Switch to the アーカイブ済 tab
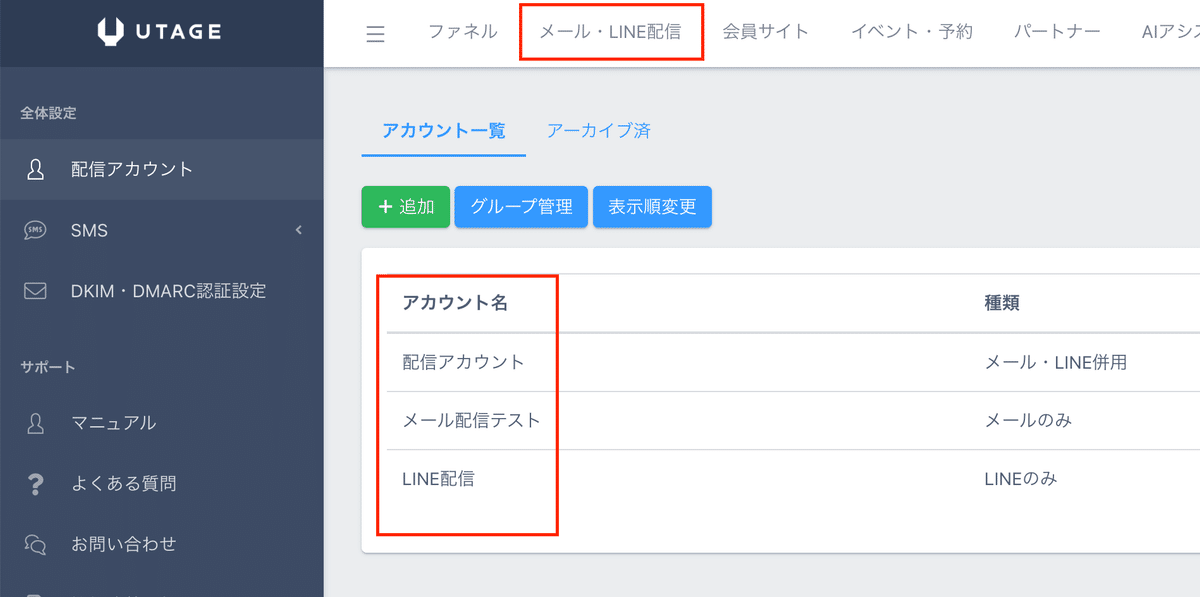The image size is (1200, 597). pyautogui.click(x=599, y=130)
